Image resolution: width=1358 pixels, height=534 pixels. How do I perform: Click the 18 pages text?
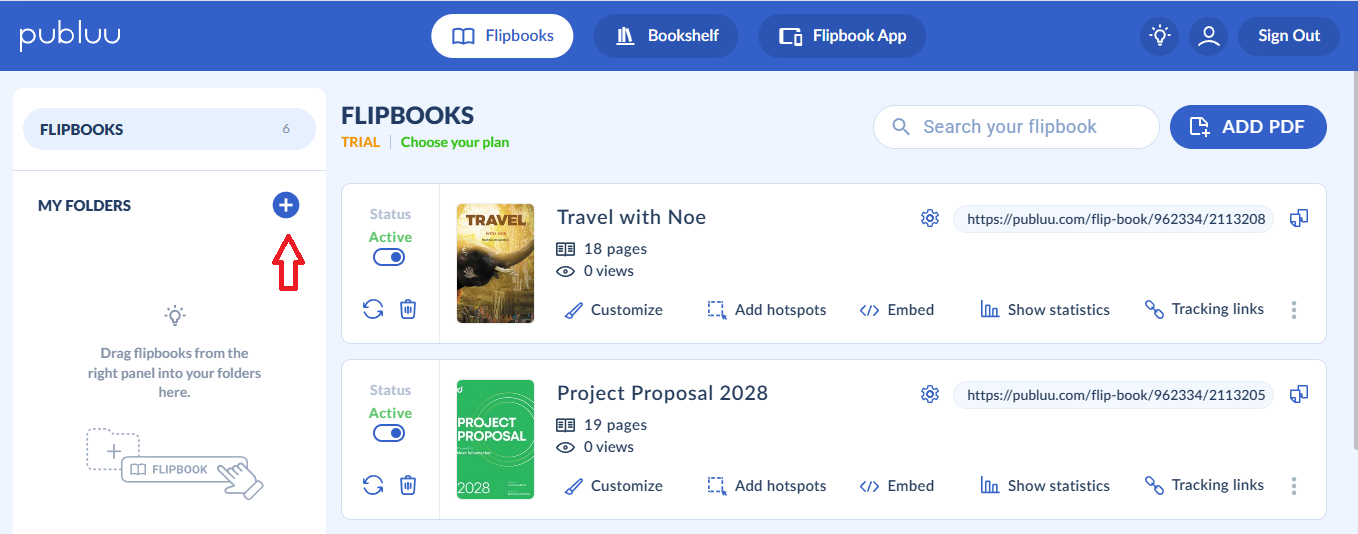tap(615, 248)
